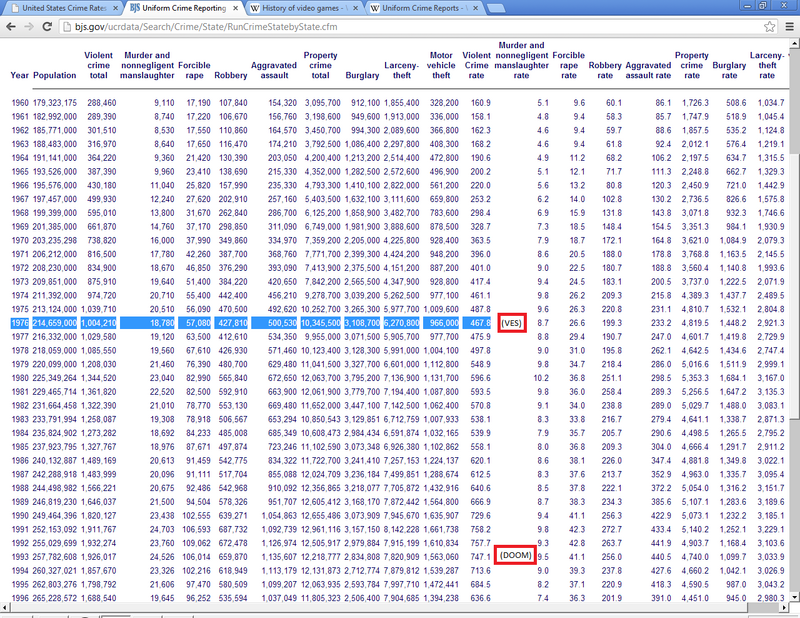The image size is (800, 618).
Task: Click murder rate 10.2 in 1980 row
Action: 541,378
